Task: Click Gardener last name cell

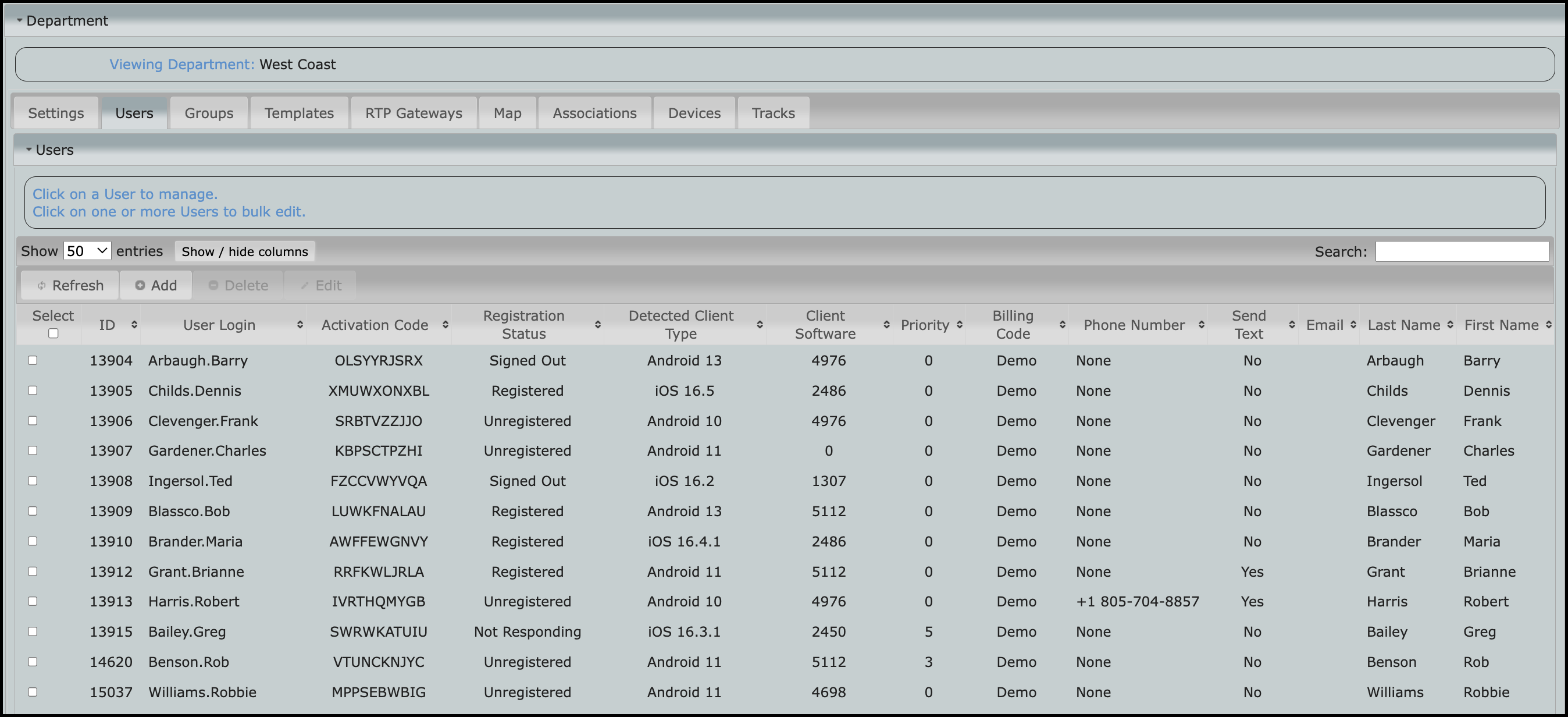Action: point(1398,451)
